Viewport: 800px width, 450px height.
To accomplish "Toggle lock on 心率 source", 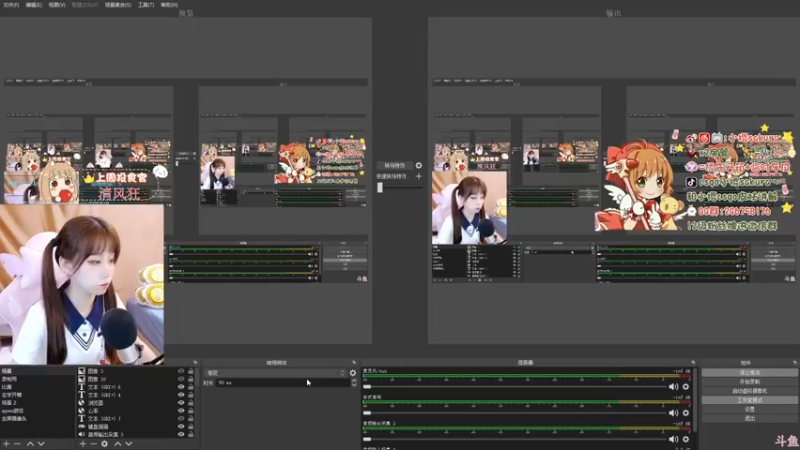I will point(191,411).
